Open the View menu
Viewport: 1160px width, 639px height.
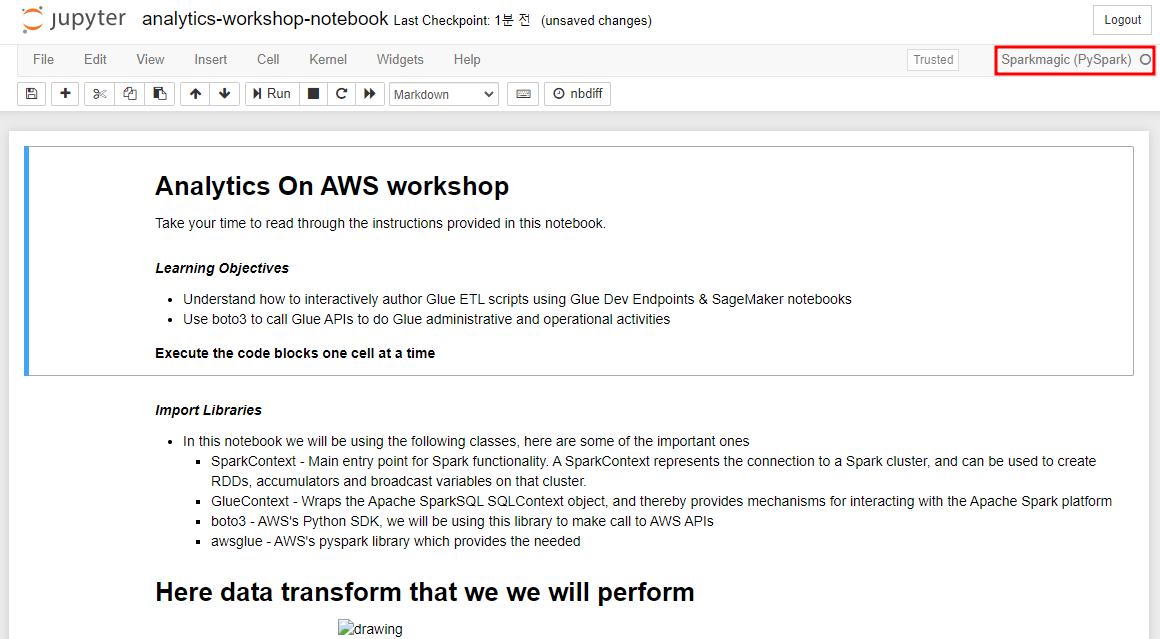click(x=150, y=60)
